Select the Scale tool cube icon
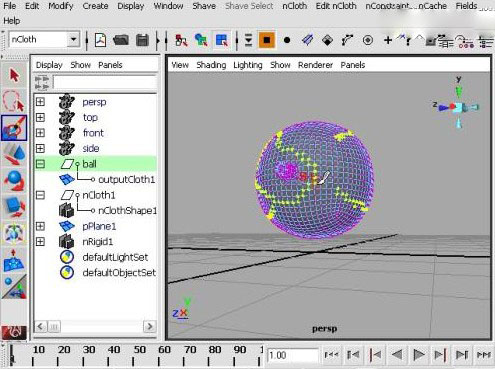 (x=14, y=207)
